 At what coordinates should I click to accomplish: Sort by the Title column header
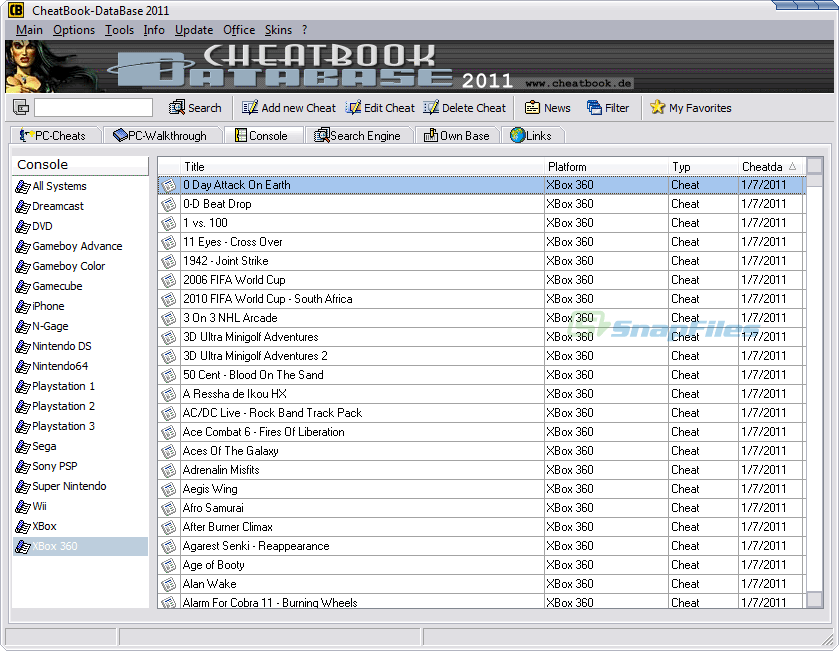[x=362, y=167]
